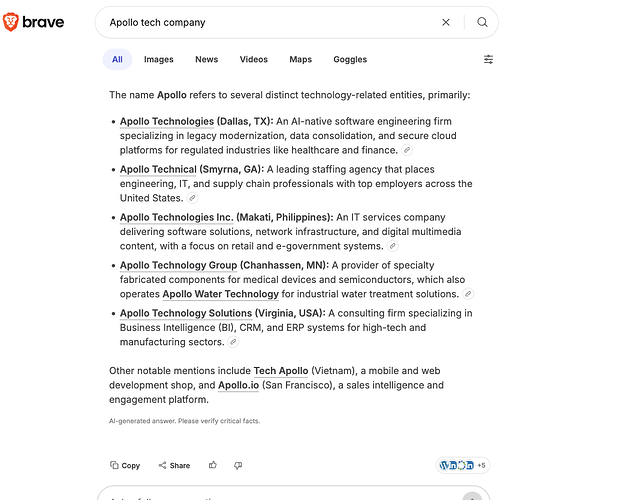Open the Maps tab
621x500 pixels.
pos(300,59)
